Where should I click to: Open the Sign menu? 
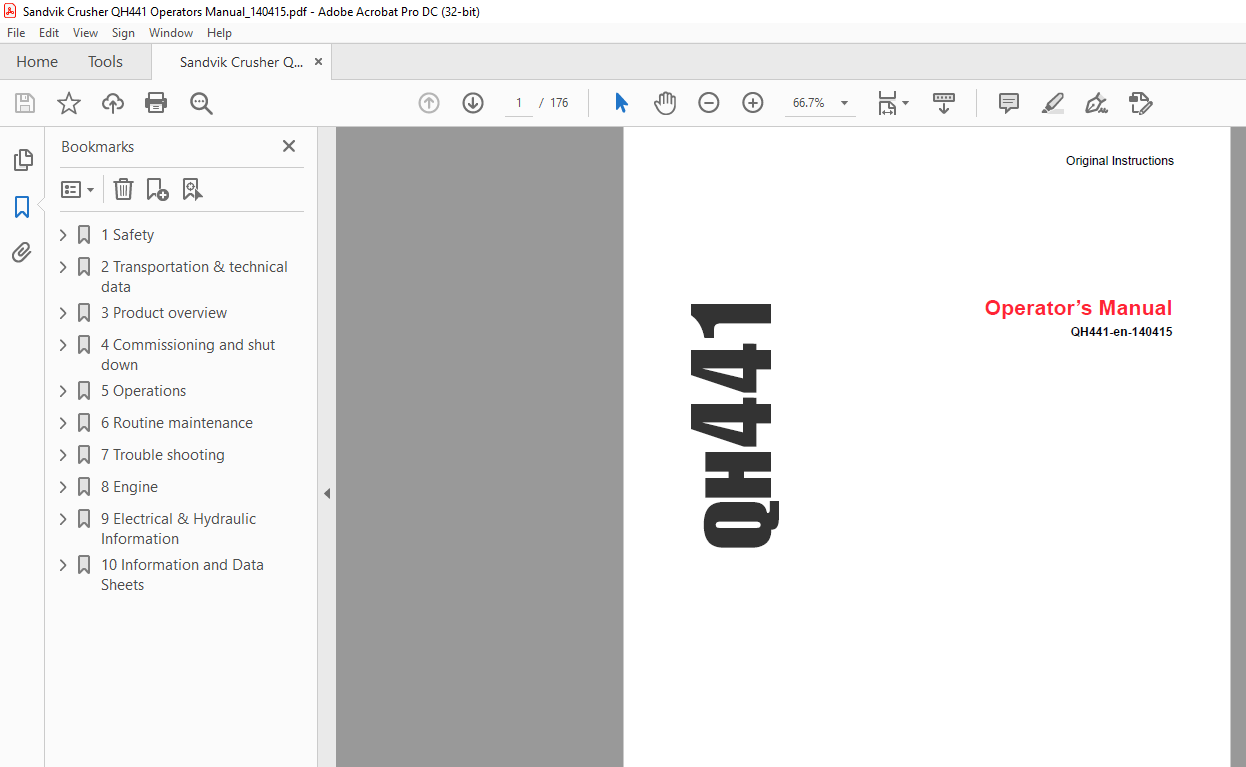pos(123,33)
